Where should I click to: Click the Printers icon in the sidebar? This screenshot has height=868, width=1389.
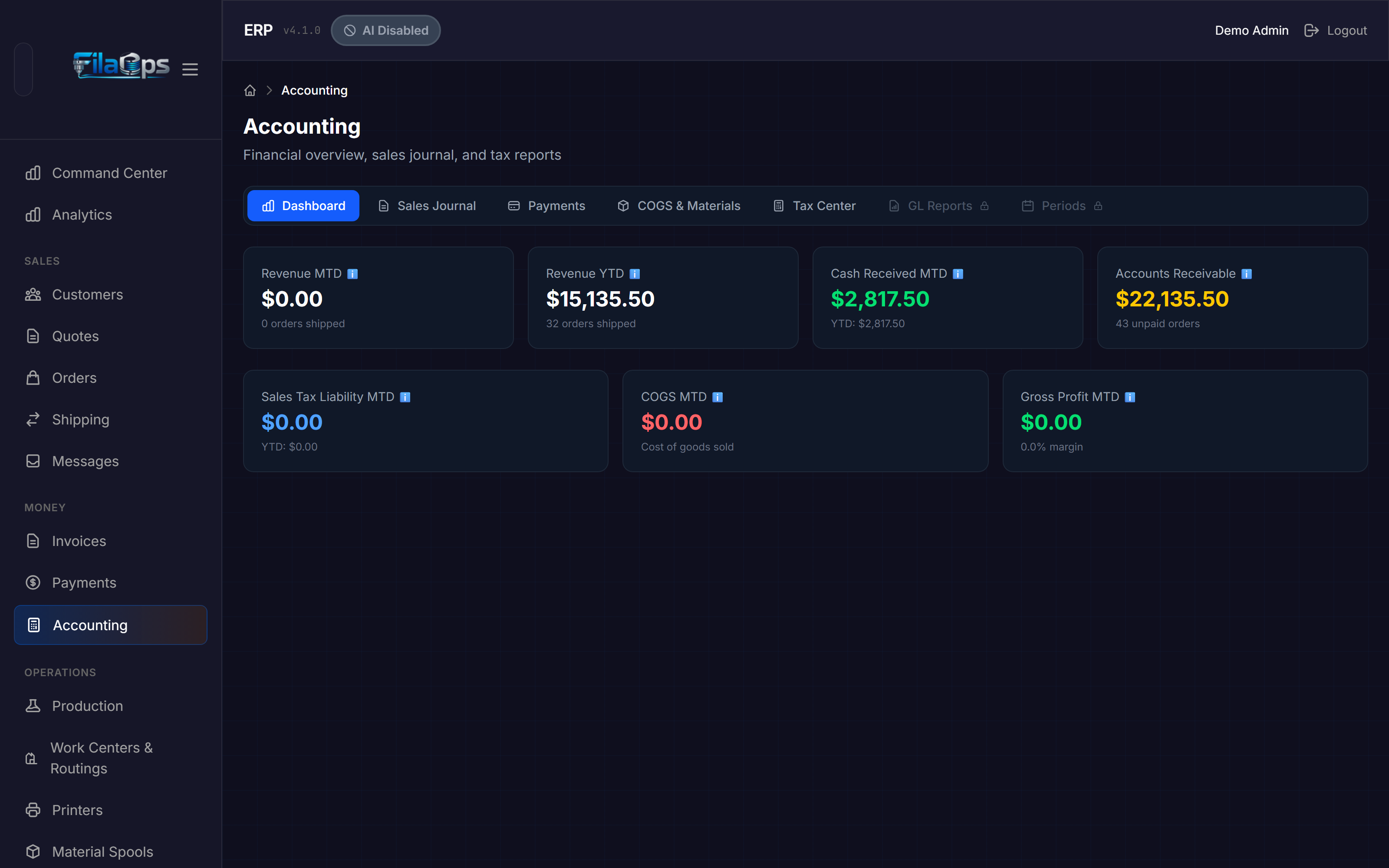coord(33,810)
